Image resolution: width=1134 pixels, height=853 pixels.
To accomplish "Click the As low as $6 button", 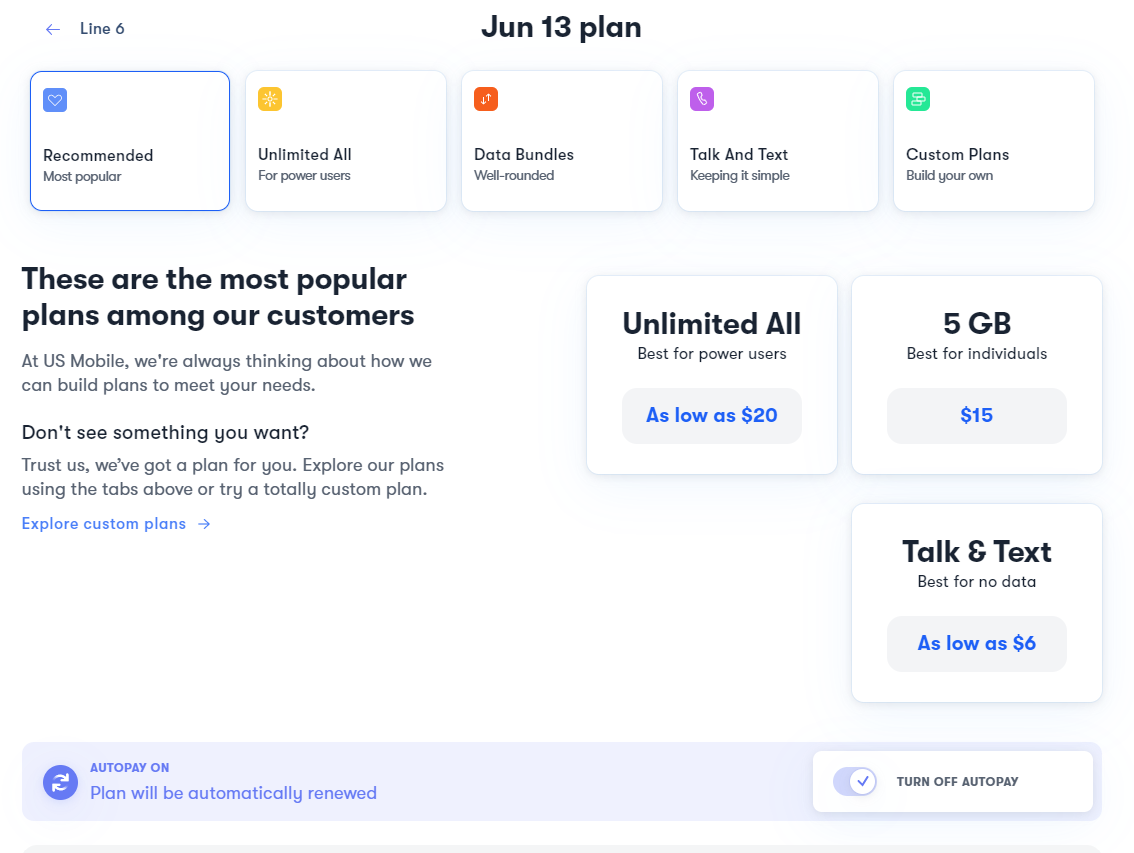I will pos(976,643).
